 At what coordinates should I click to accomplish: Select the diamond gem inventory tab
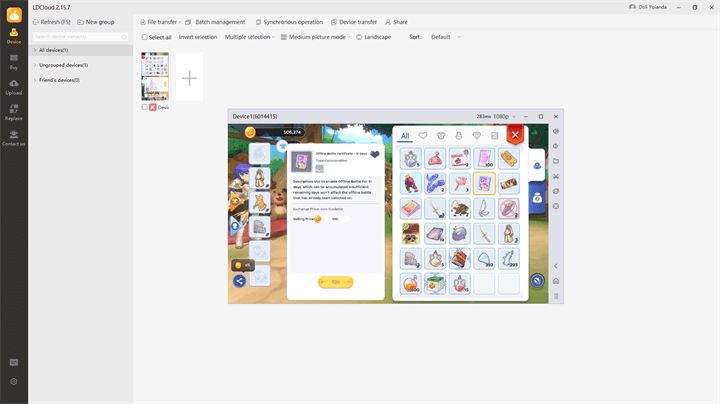(x=477, y=135)
